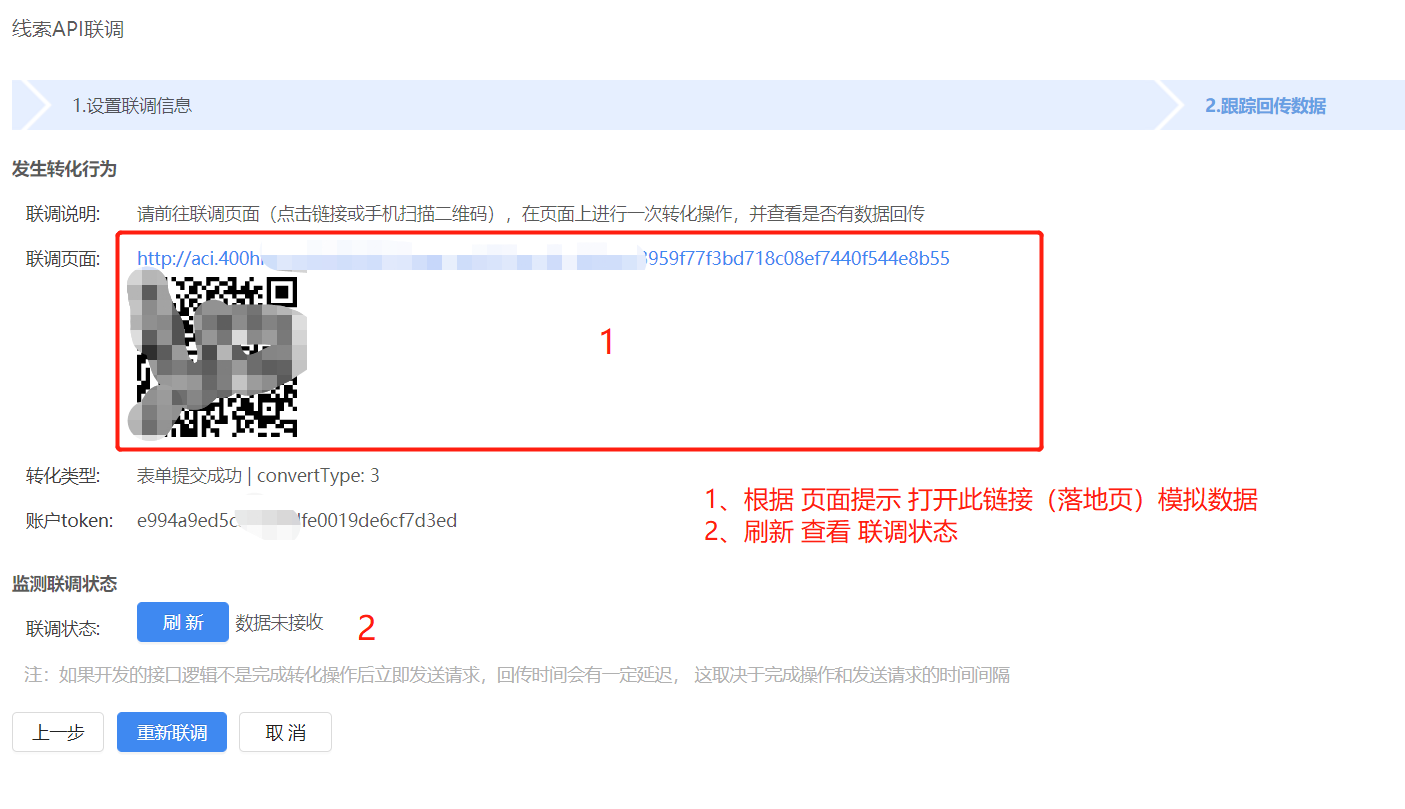The width and height of the screenshot is (1405, 809).
Task: Select step 2.跟踪回传数据
Action: (1265, 105)
